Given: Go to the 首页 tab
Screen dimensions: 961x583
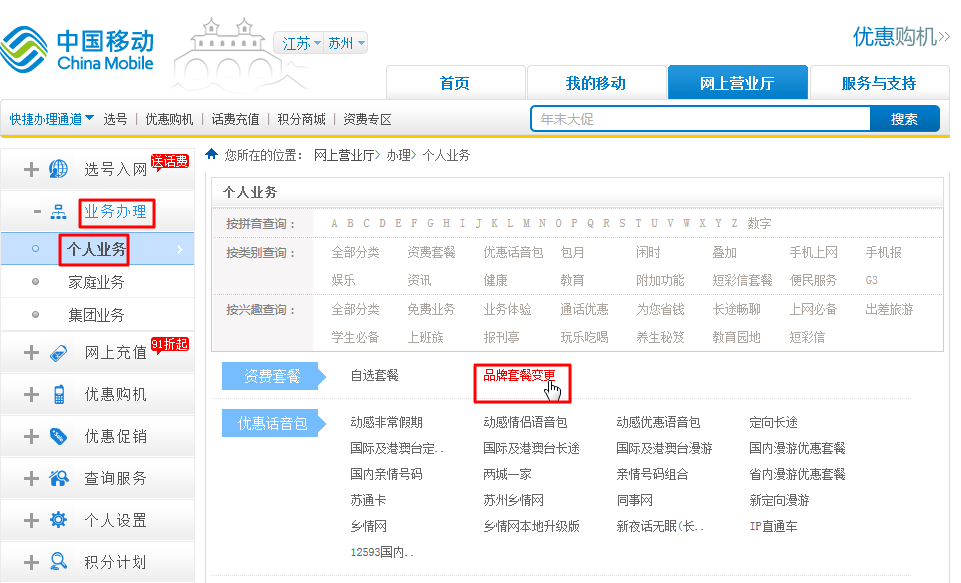Looking at the screenshot, I should pos(455,83).
